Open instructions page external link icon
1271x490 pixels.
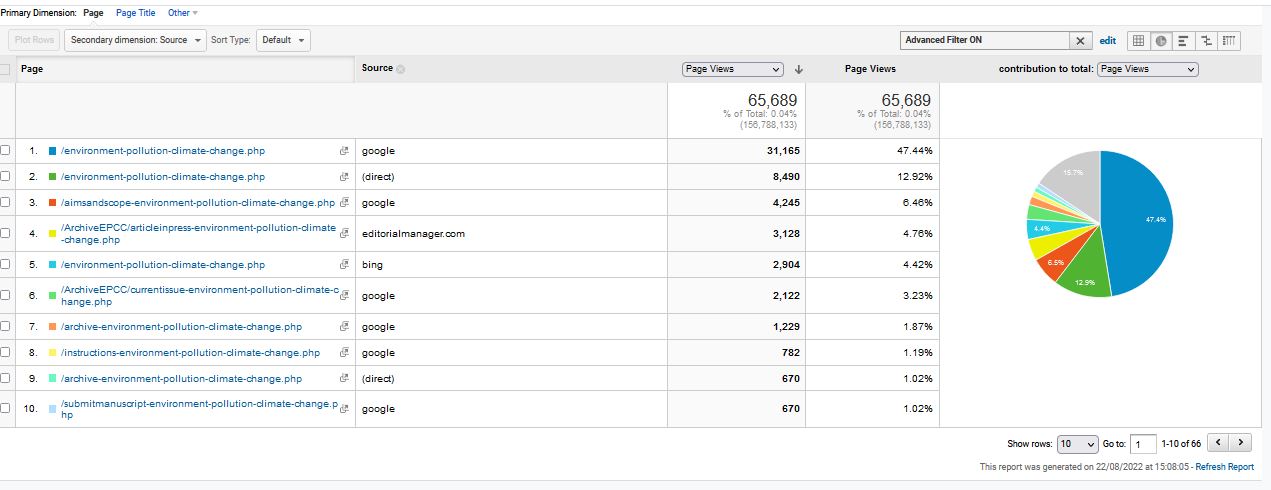pos(344,353)
